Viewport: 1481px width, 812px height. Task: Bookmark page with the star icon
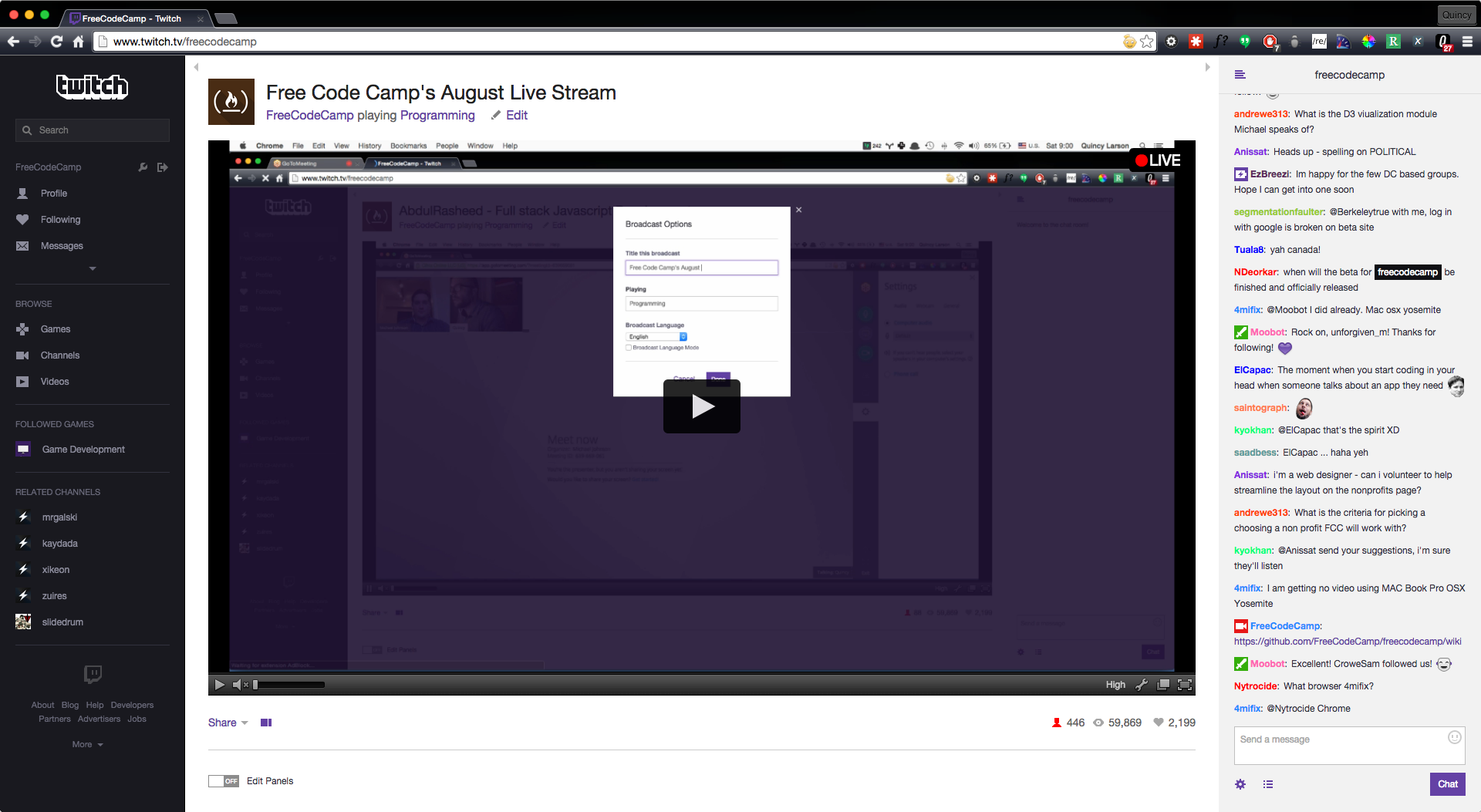tap(1147, 42)
